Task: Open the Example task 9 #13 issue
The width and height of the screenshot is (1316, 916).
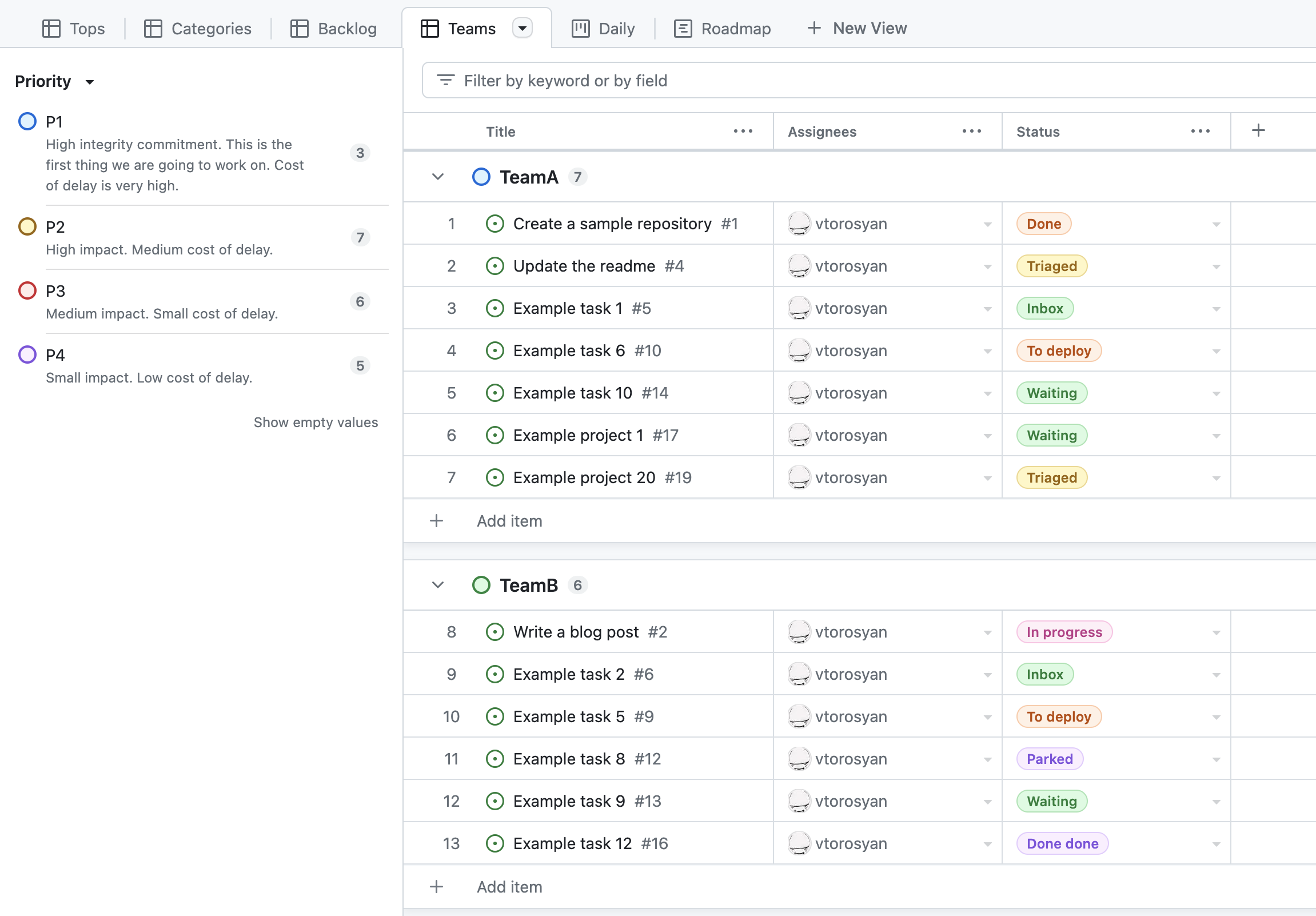Action: 587,801
